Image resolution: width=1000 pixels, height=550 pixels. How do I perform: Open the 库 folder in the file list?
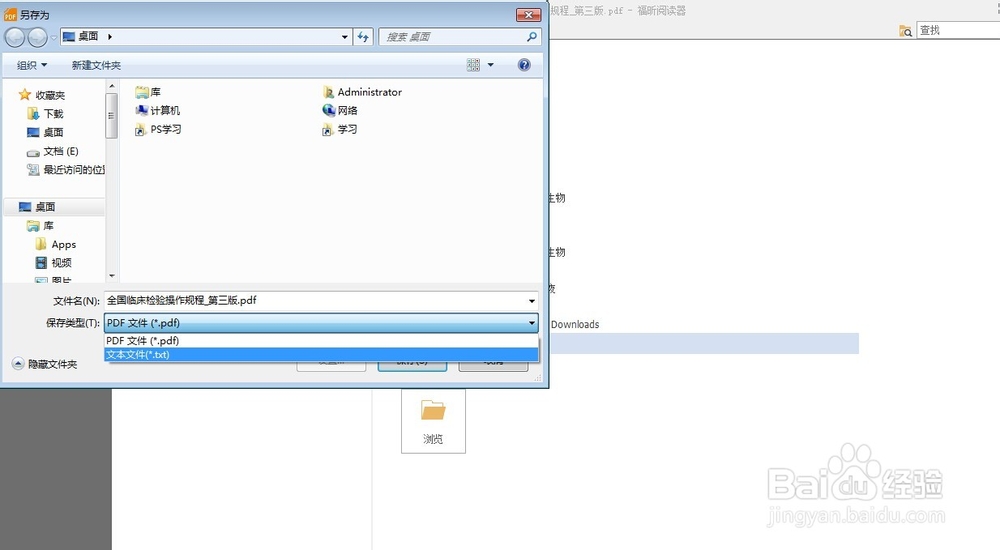[148, 92]
